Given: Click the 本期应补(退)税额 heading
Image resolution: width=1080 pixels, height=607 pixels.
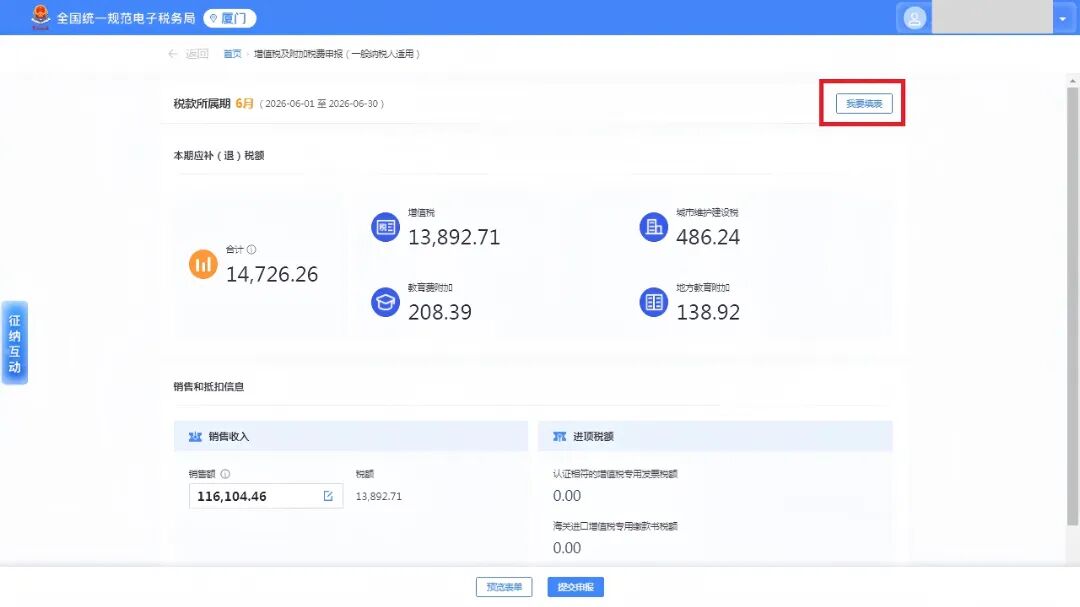Looking at the screenshot, I should tap(219, 156).
